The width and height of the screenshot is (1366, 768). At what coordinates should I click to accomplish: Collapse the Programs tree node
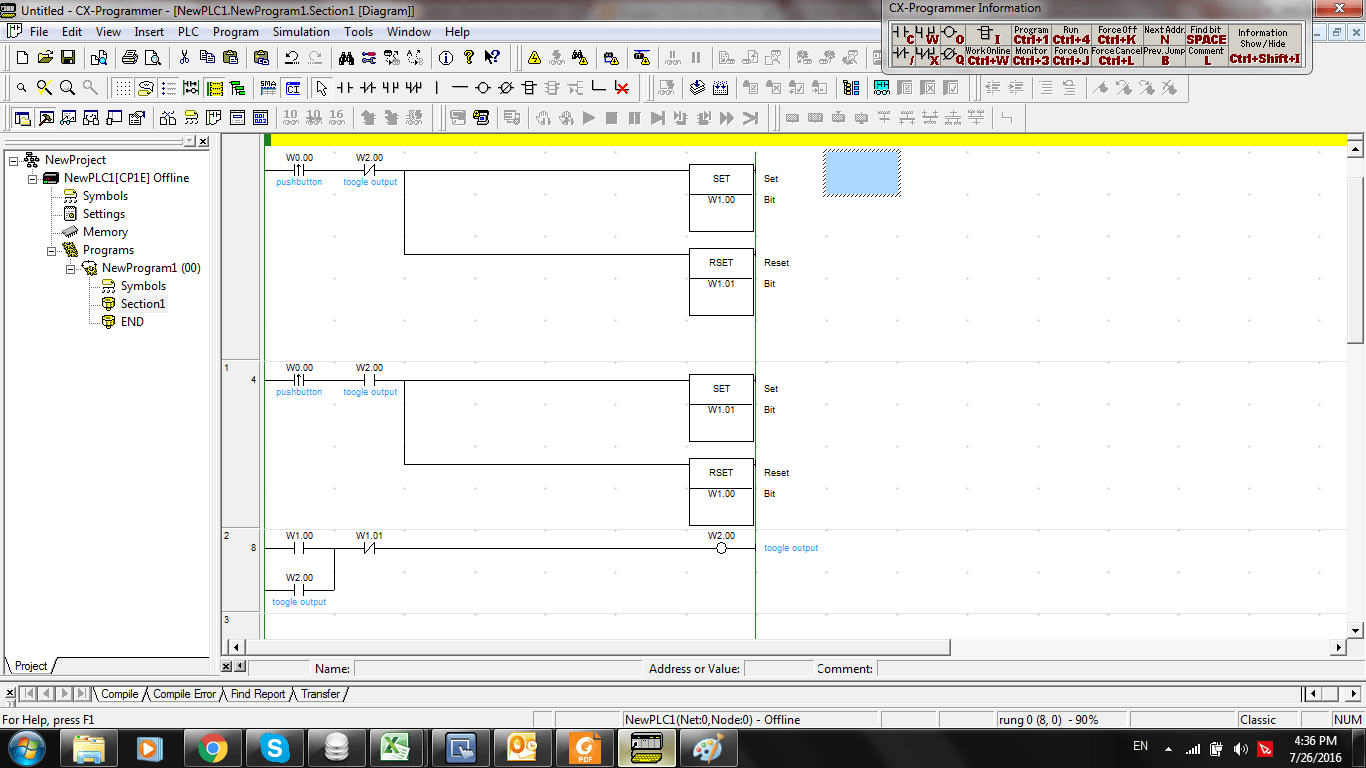[x=52, y=250]
